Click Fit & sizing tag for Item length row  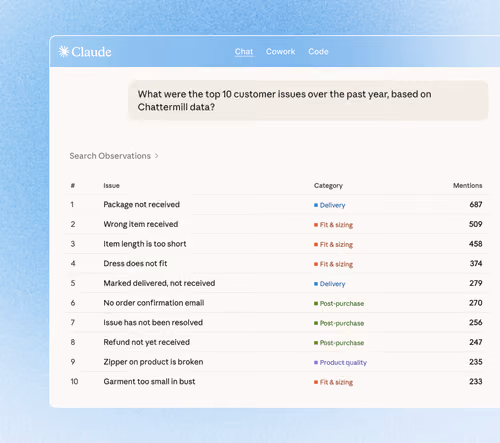pos(333,245)
